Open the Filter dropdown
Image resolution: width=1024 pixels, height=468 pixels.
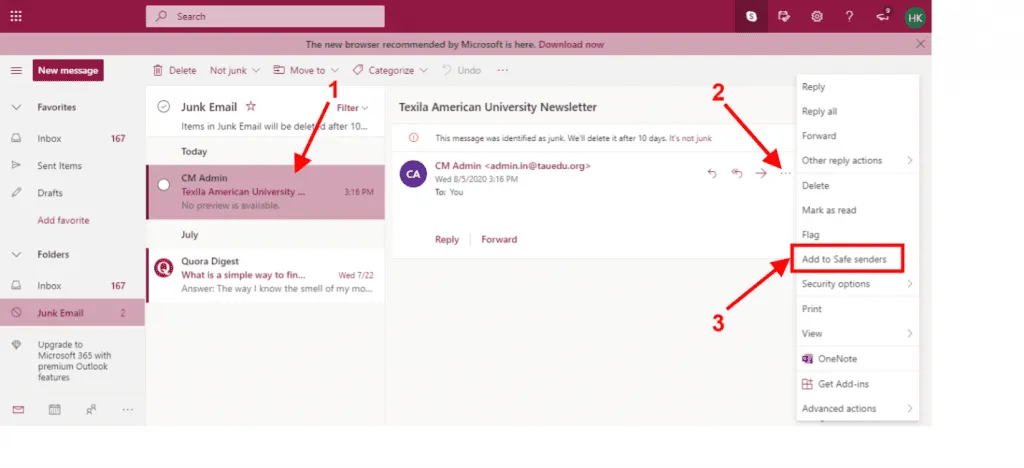pos(353,108)
